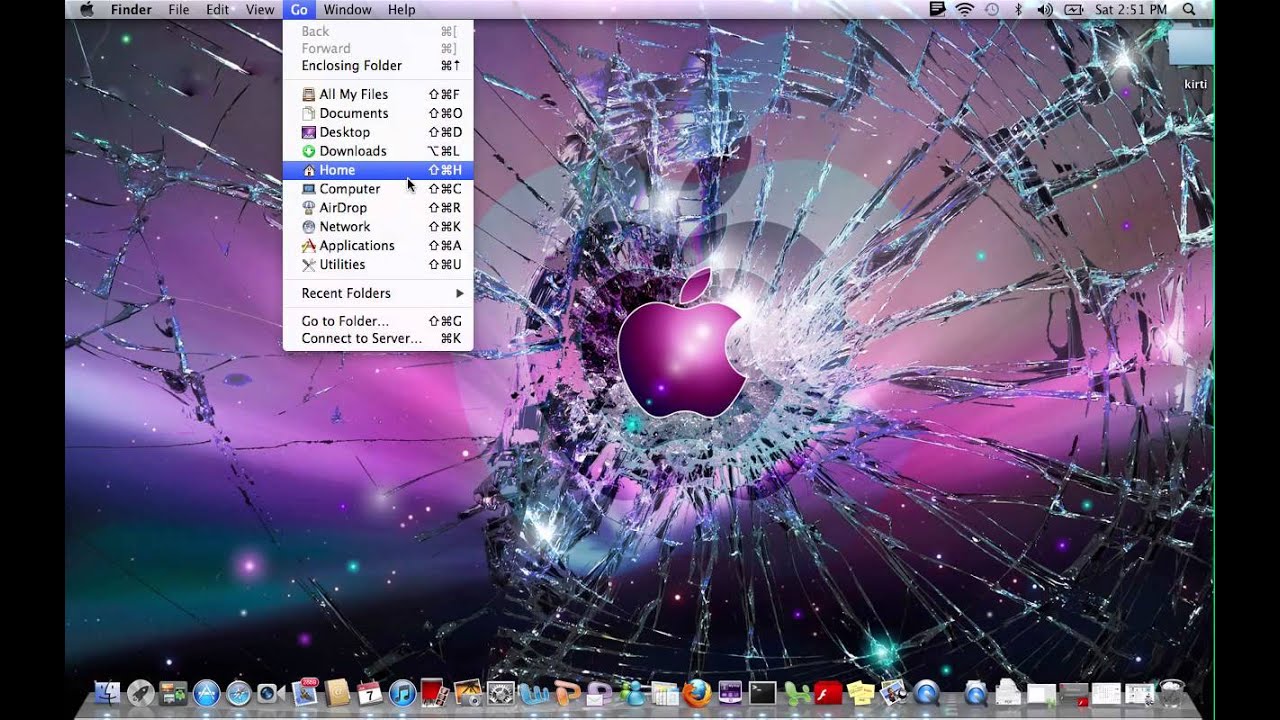1280x720 pixels.
Task: Open QuickTime Player in the dock
Action: tap(926, 693)
